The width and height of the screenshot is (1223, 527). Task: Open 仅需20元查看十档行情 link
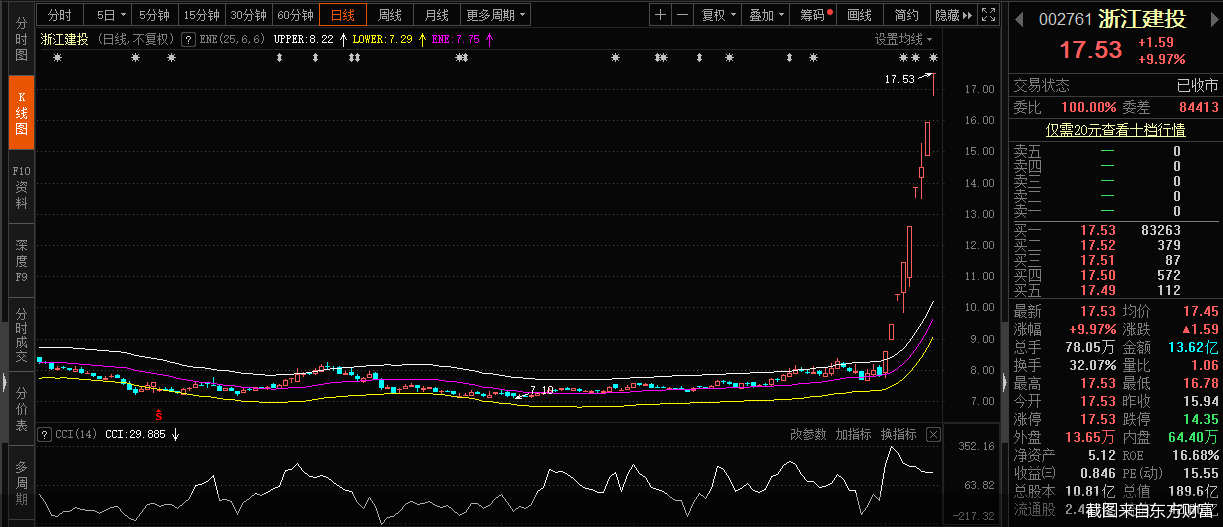tap(1116, 129)
